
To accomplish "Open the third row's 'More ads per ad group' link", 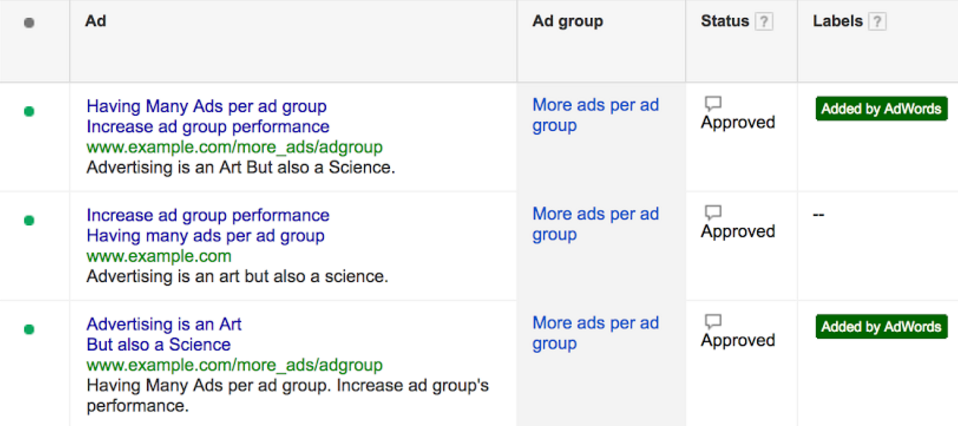I will coord(596,332).
